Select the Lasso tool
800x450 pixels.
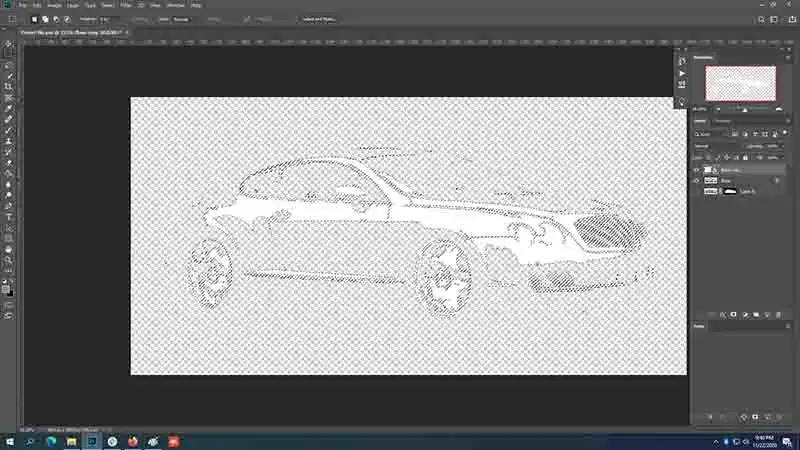[x=9, y=65]
